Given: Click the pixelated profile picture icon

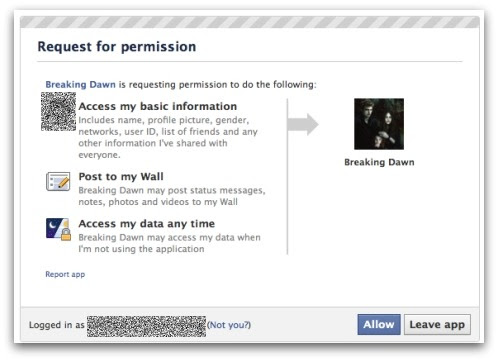Looking at the screenshot, I should 58,111.
